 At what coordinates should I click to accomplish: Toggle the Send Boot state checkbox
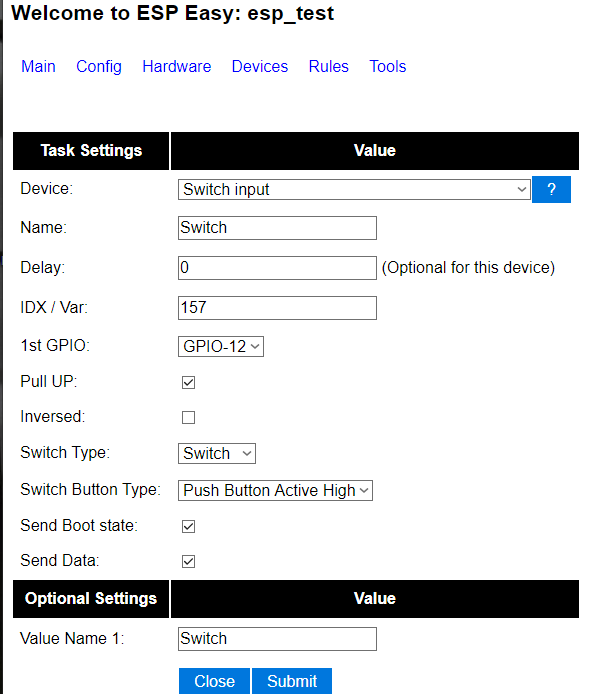pos(188,526)
